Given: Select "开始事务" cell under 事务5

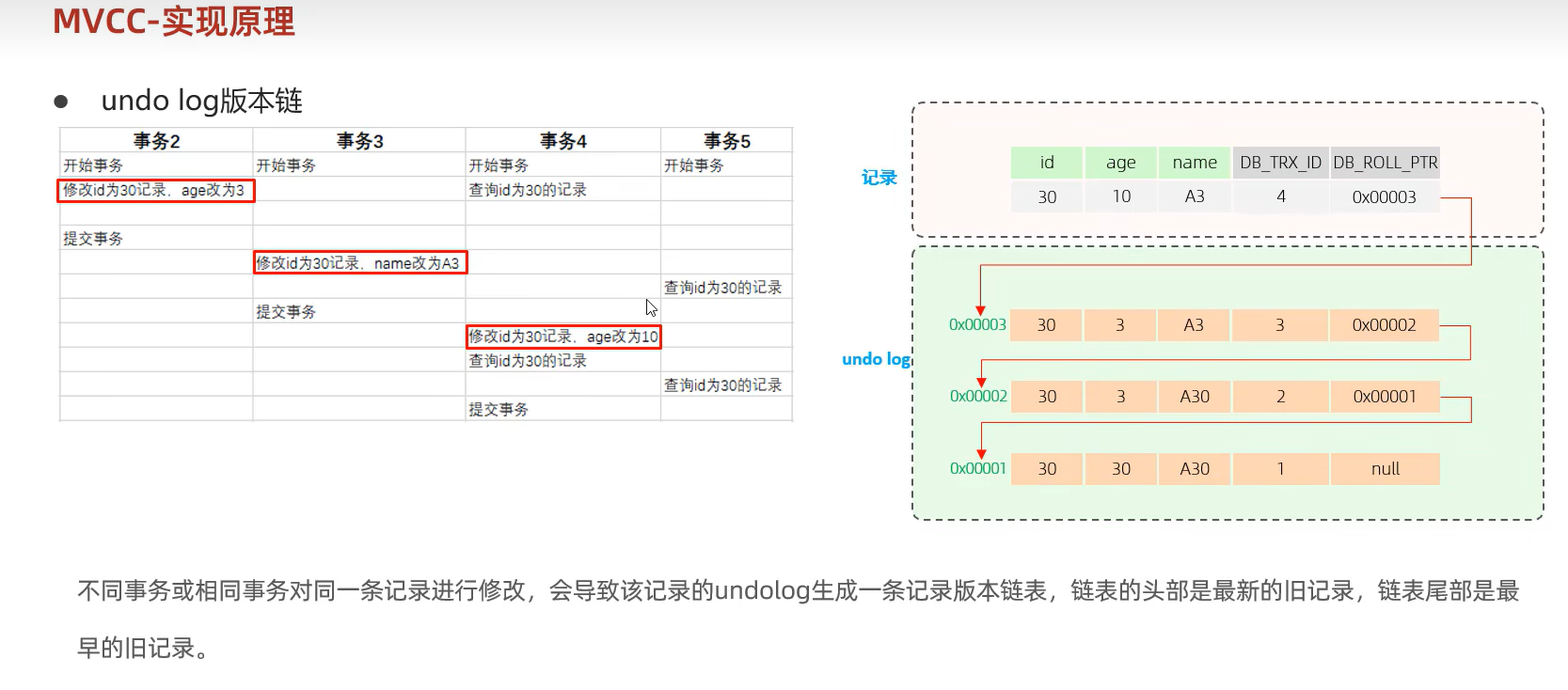Looking at the screenshot, I should coord(727,165).
